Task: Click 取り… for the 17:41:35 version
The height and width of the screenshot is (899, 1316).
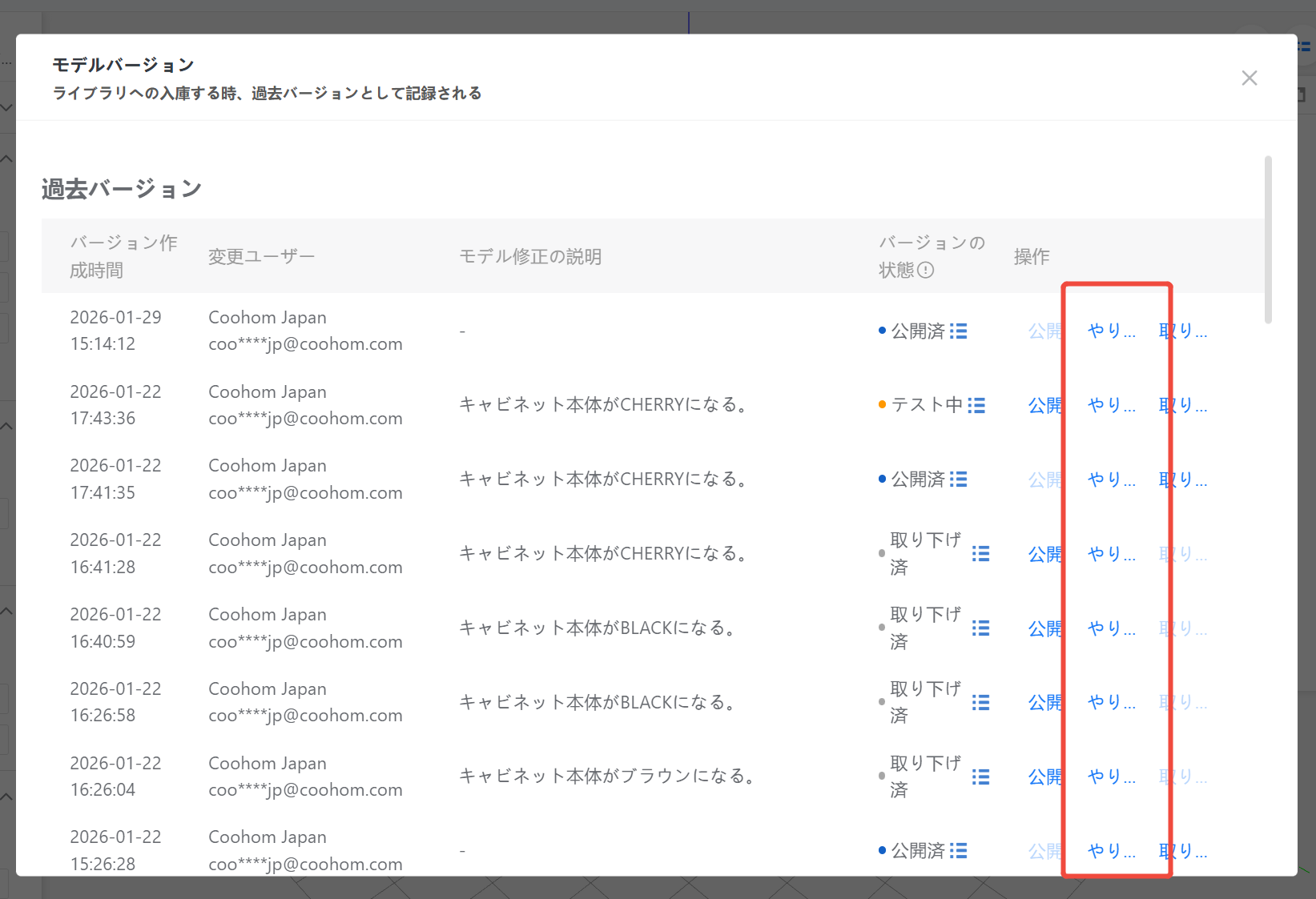Action: pos(1183,480)
